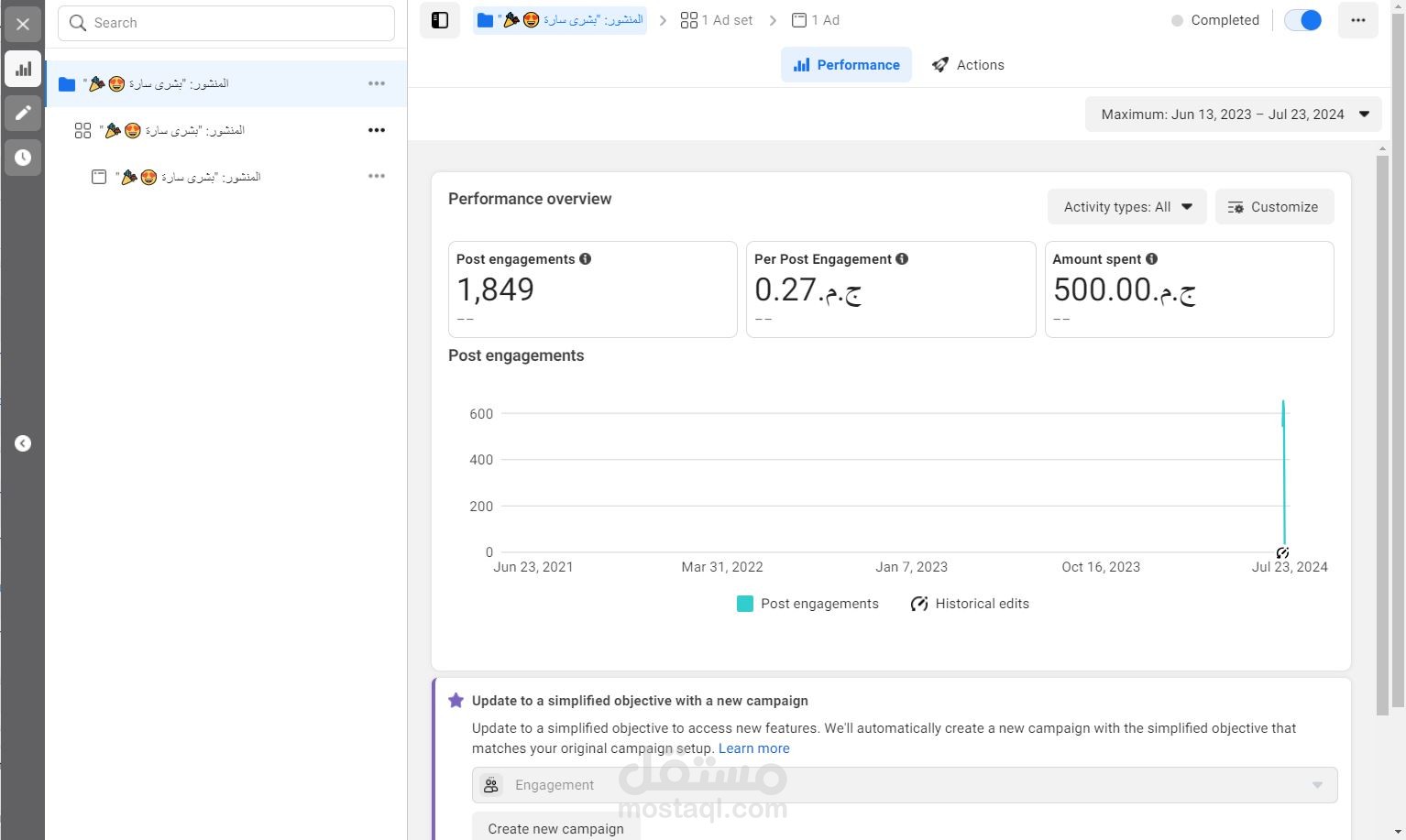Open the Maximum date range dropdown

1234,115
